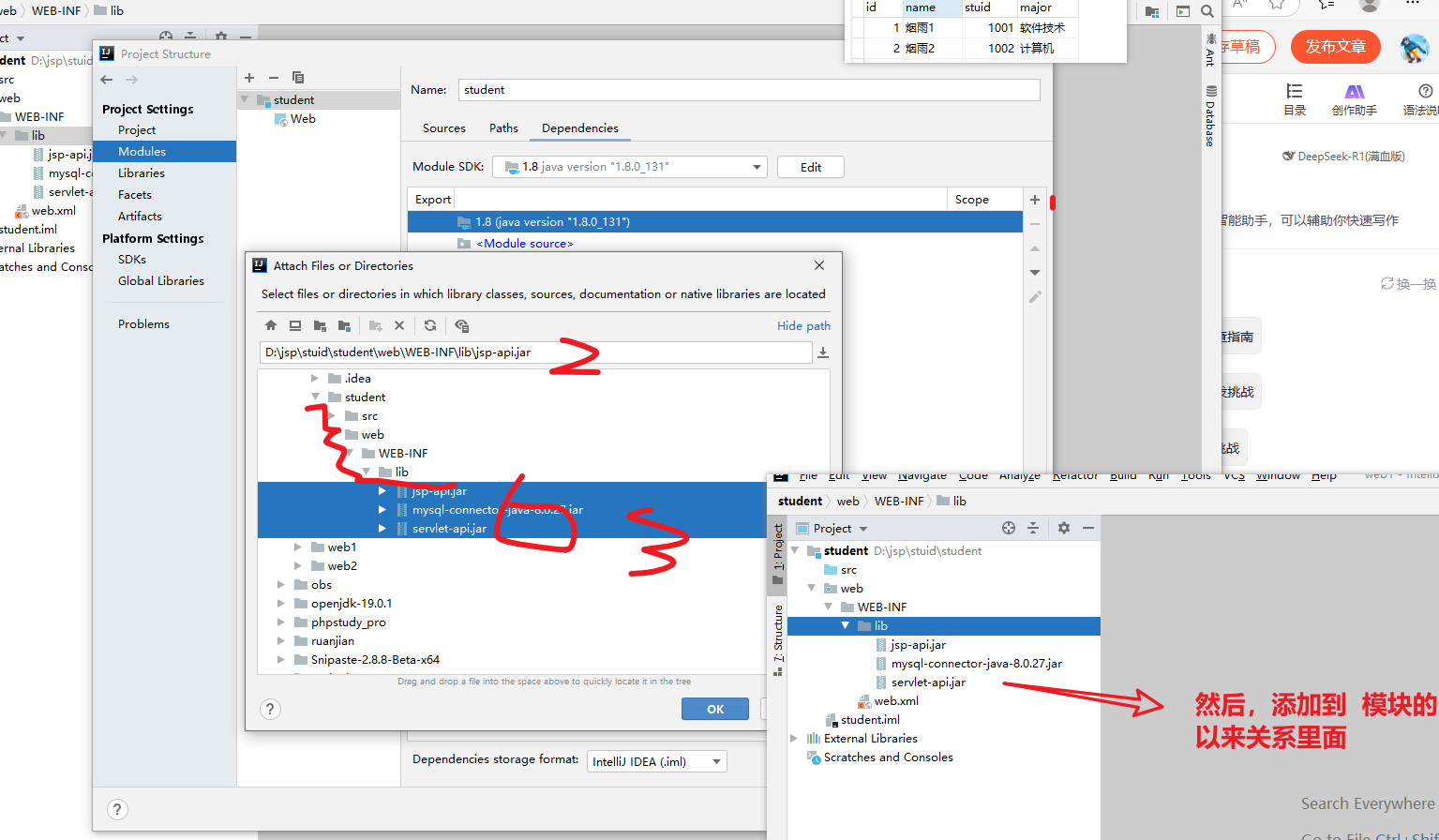
Task: Go to project directory icon in Attach Files
Action: click(320, 325)
